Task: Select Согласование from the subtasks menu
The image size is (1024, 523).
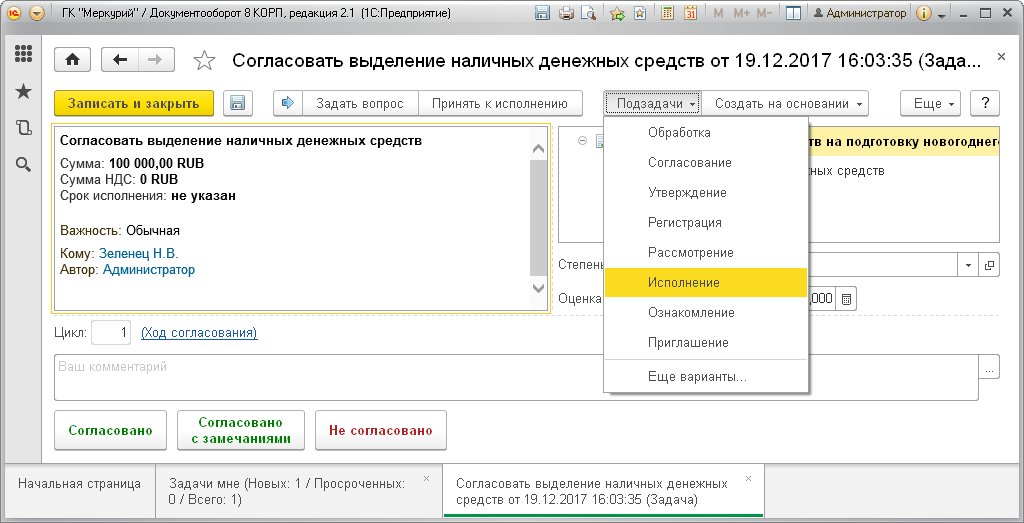Action: [707, 163]
